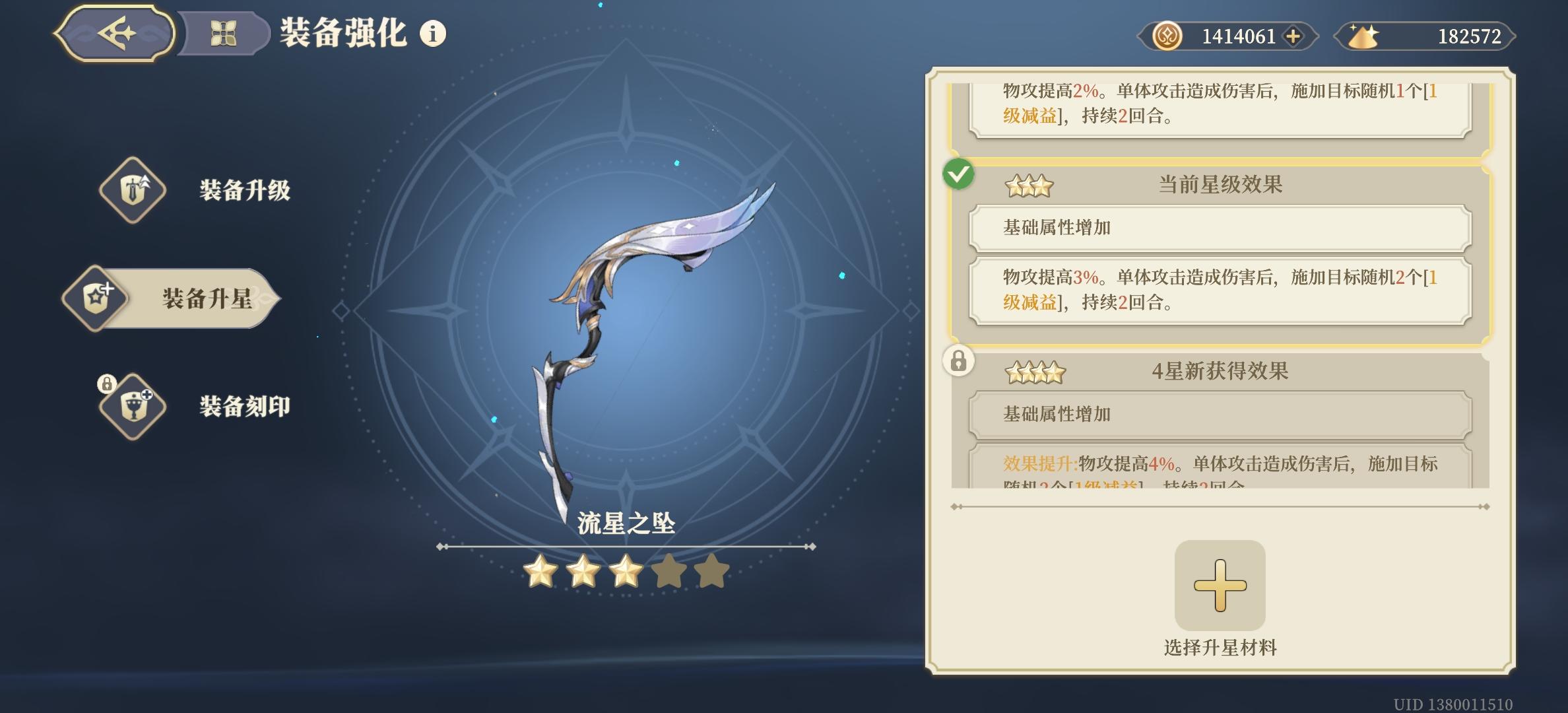Show info next to 装备强化 title
This screenshot has width=1568, height=713.
(x=433, y=33)
